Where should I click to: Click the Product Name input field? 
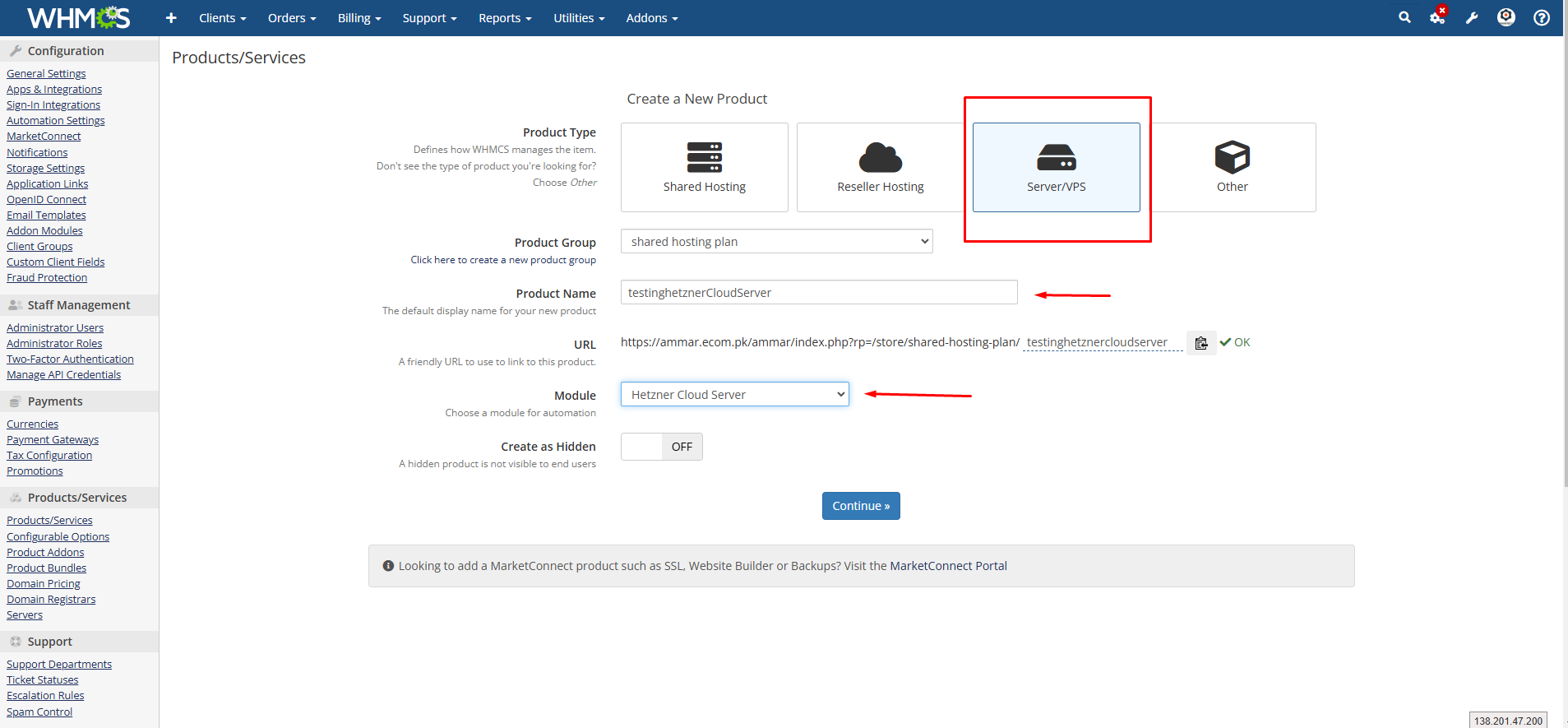[818, 293]
